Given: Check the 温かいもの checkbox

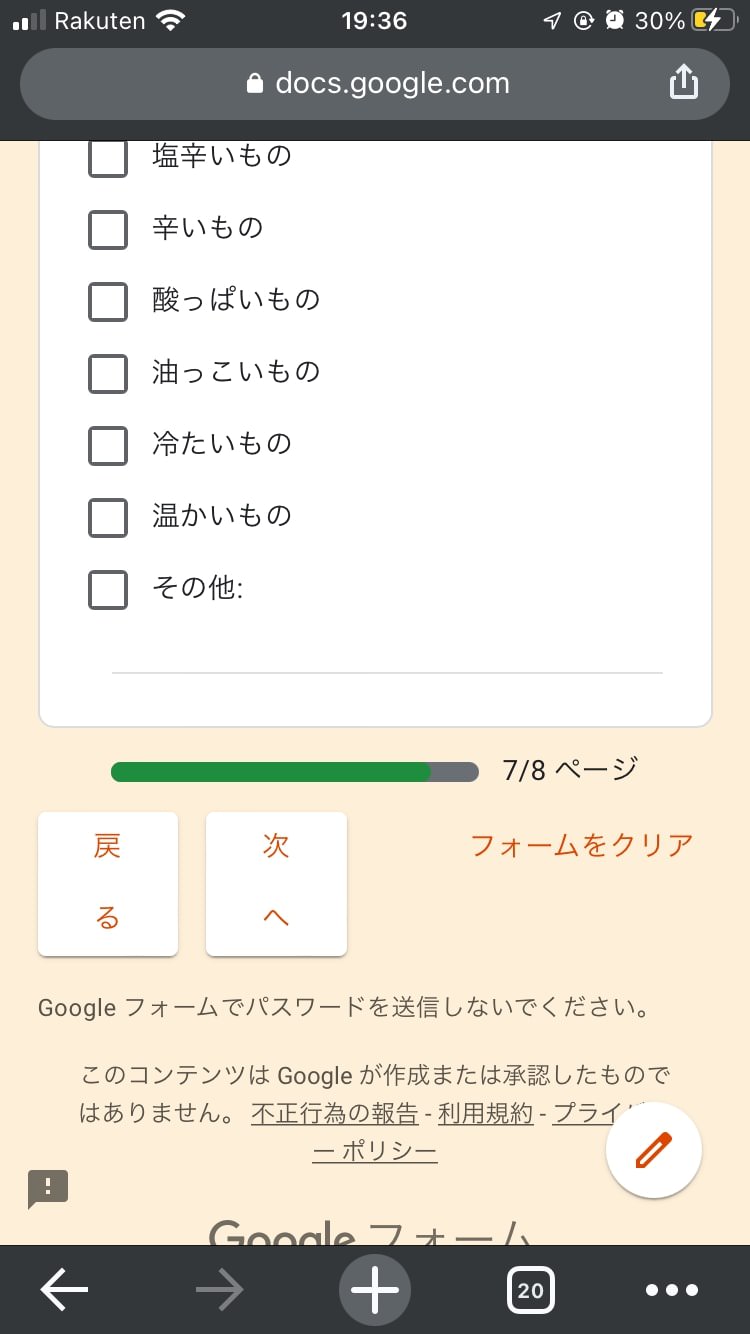Looking at the screenshot, I should pyautogui.click(x=108, y=517).
